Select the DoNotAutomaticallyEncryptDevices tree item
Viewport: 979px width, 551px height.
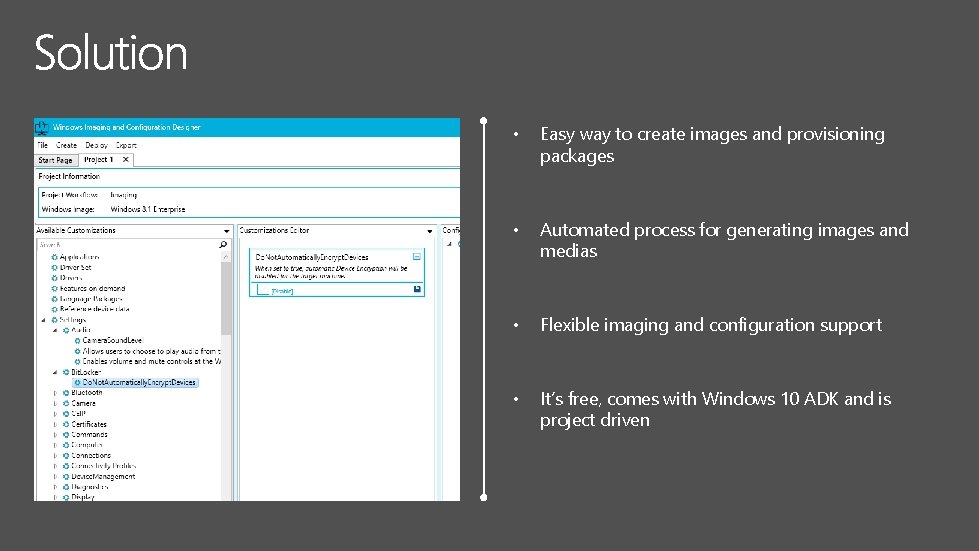(x=135, y=383)
